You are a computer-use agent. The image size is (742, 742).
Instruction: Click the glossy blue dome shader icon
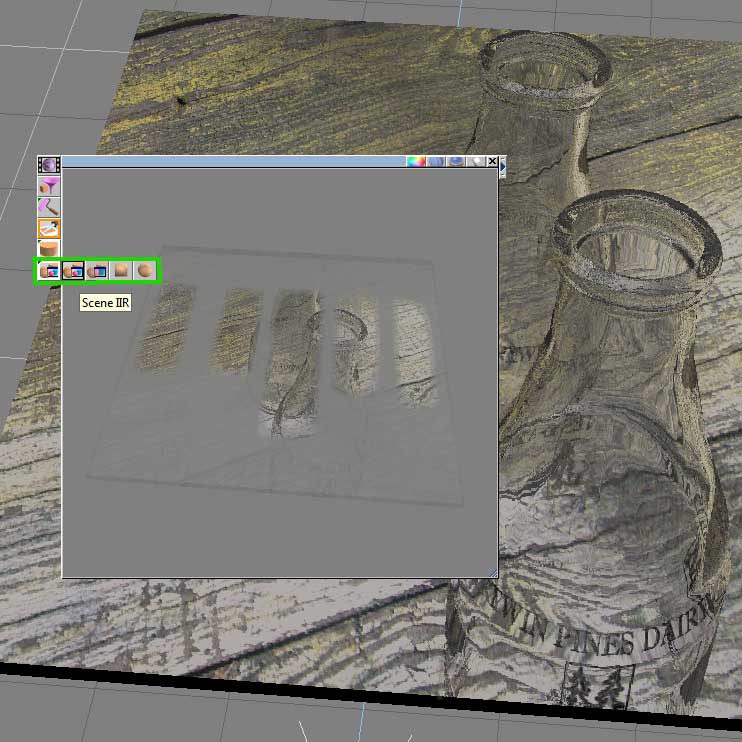456,162
